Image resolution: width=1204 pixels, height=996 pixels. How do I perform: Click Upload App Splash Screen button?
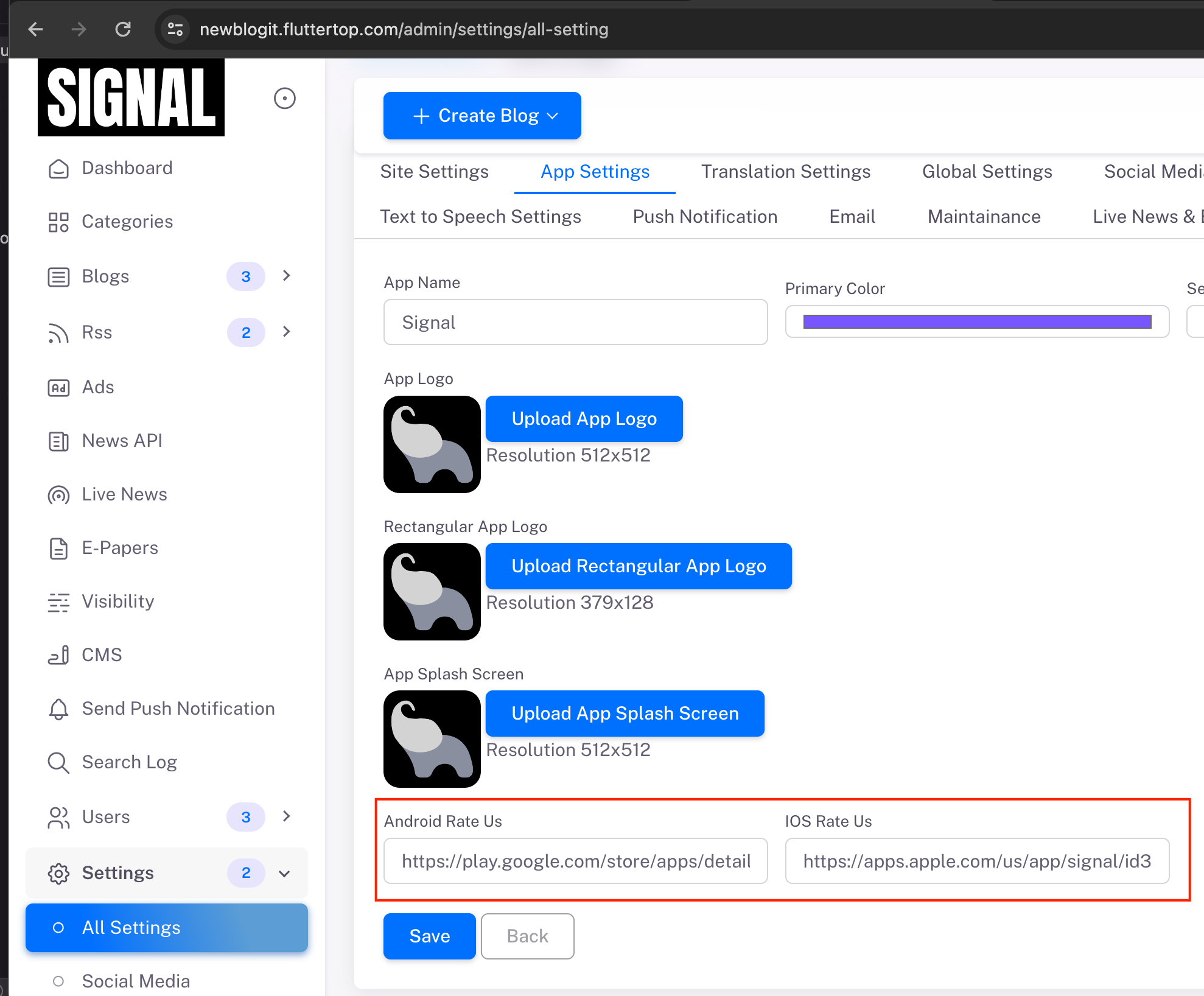[x=625, y=714]
